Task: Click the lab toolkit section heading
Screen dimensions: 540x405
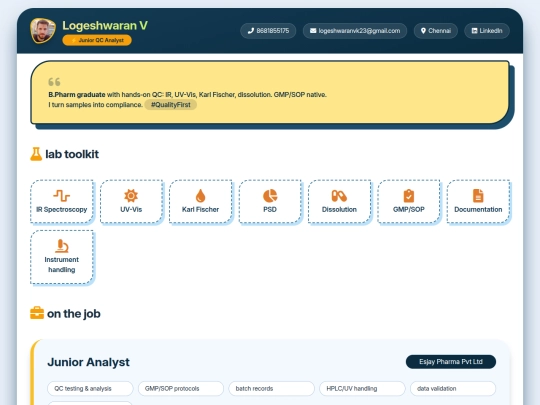Action: click(72, 154)
